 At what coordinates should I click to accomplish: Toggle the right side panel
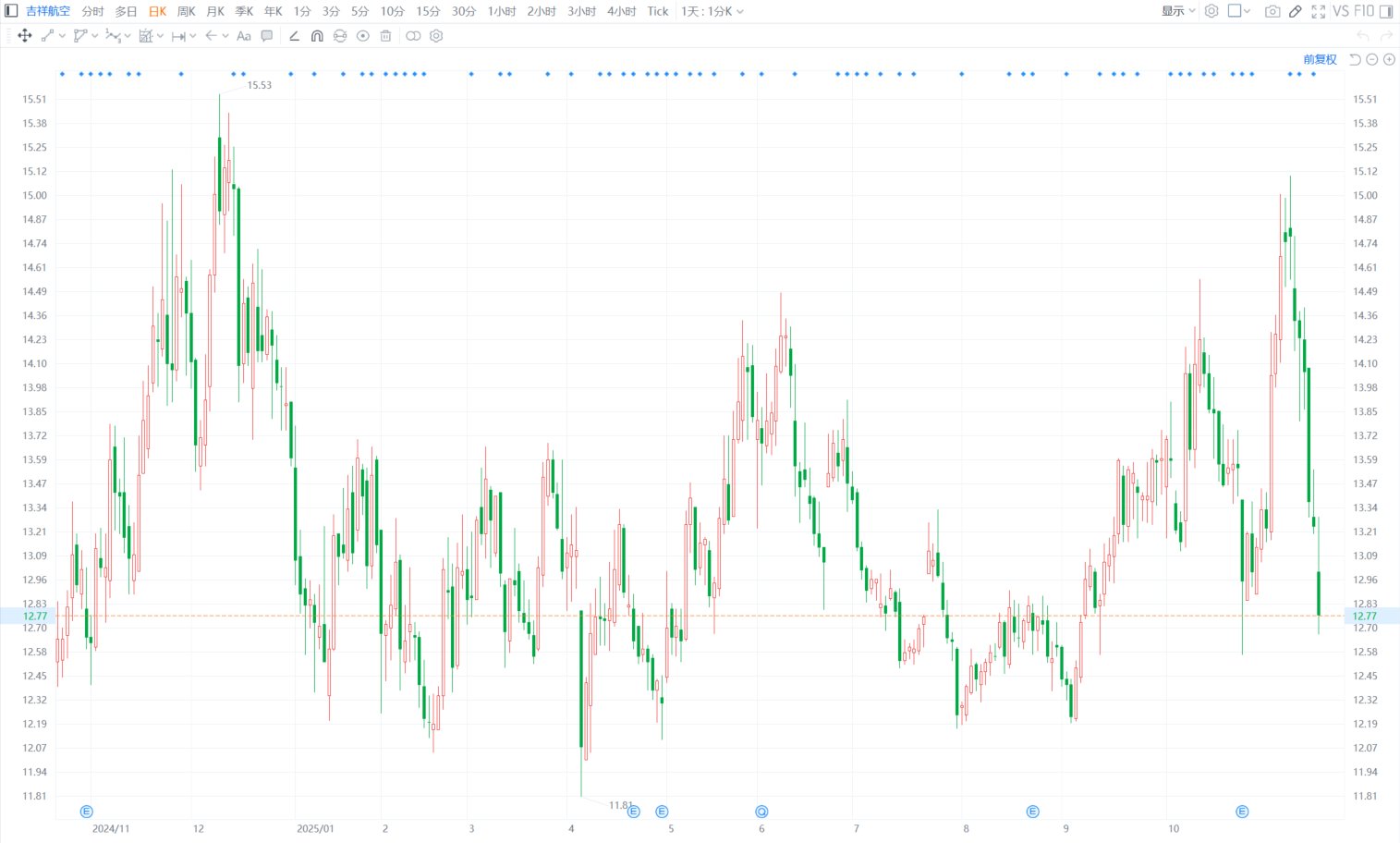click(x=1386, y=11)
